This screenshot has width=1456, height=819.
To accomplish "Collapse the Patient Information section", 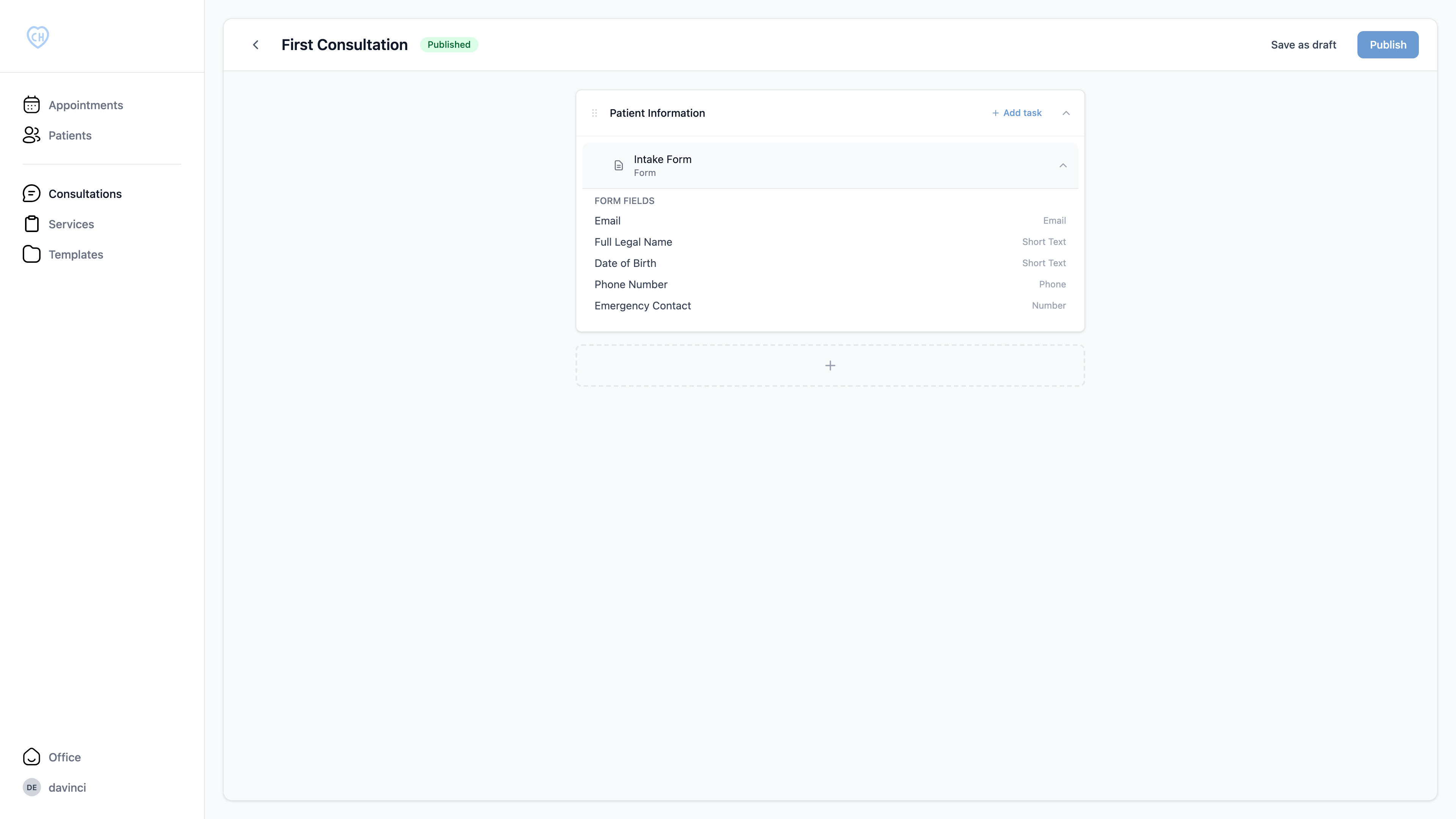I will coord(1066,113).
